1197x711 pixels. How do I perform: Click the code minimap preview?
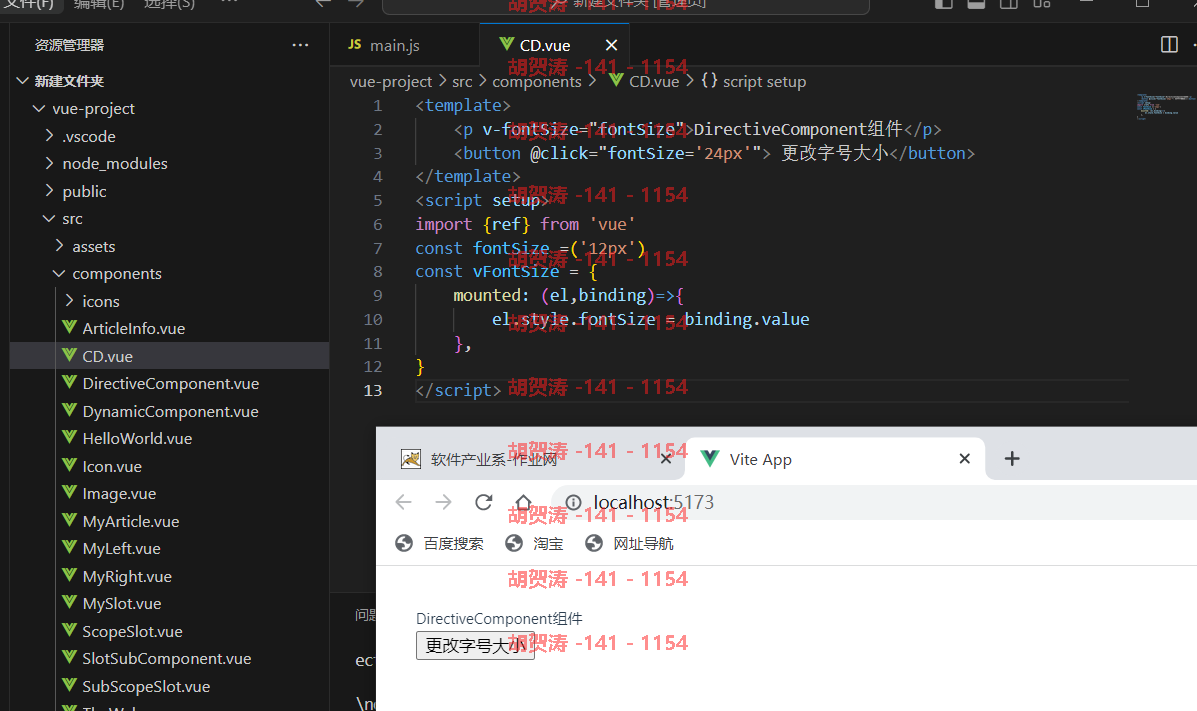(x=1166, y=106)
